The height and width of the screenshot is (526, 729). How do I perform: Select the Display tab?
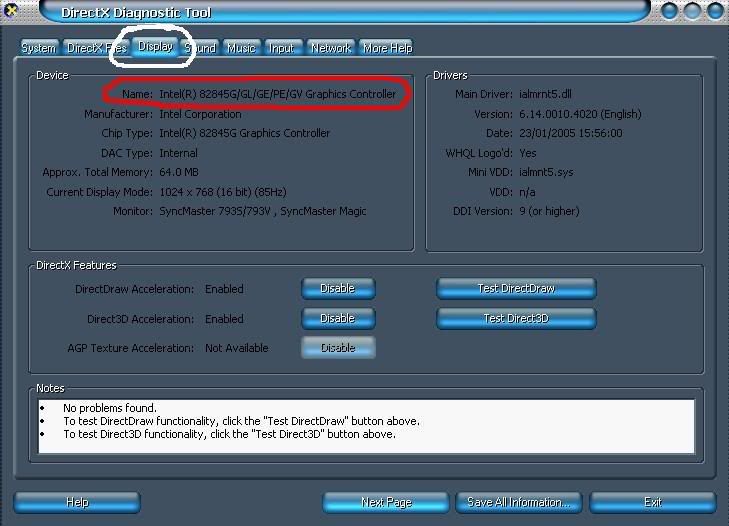point(155,47)
